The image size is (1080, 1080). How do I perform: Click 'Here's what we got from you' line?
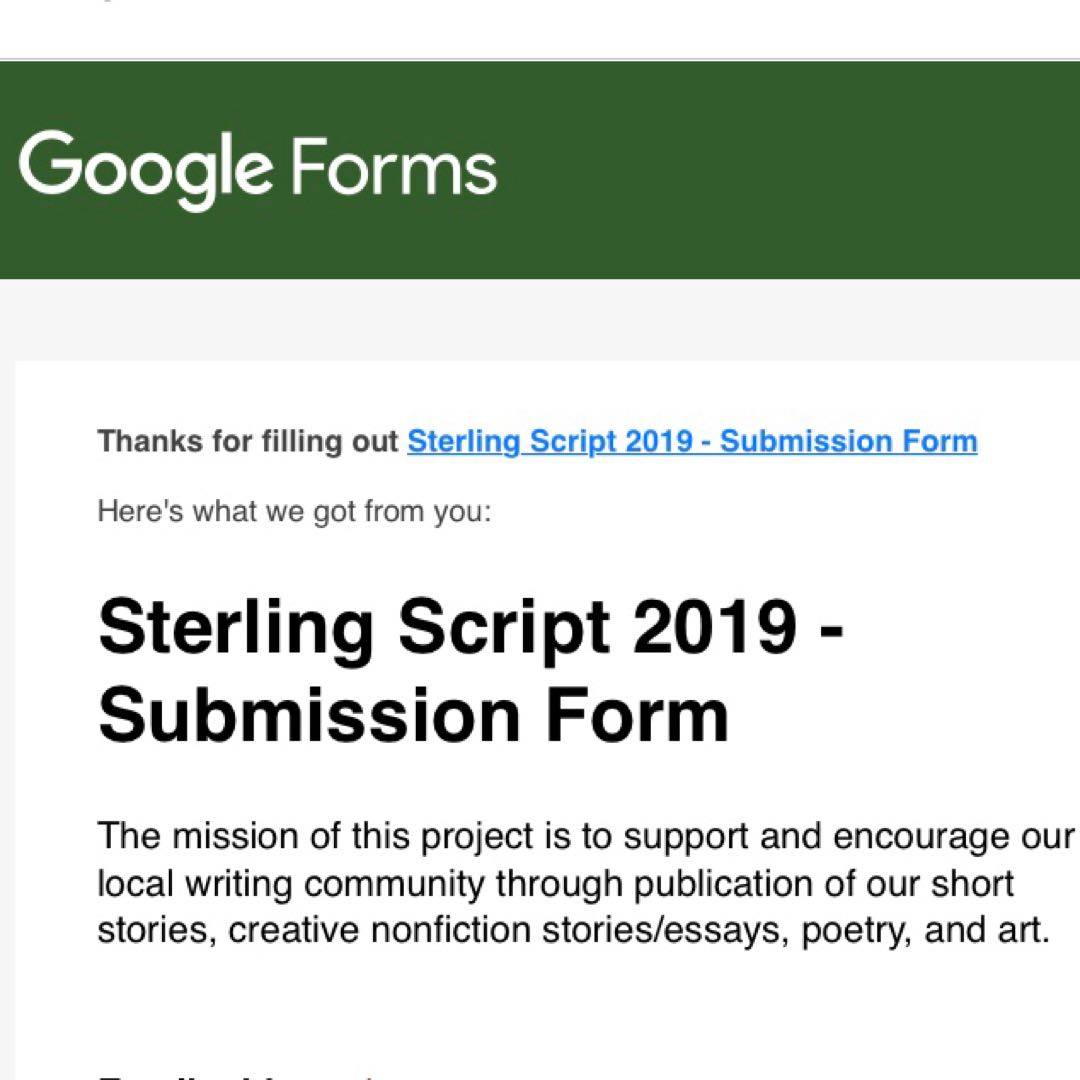click(x=294, y=512)
